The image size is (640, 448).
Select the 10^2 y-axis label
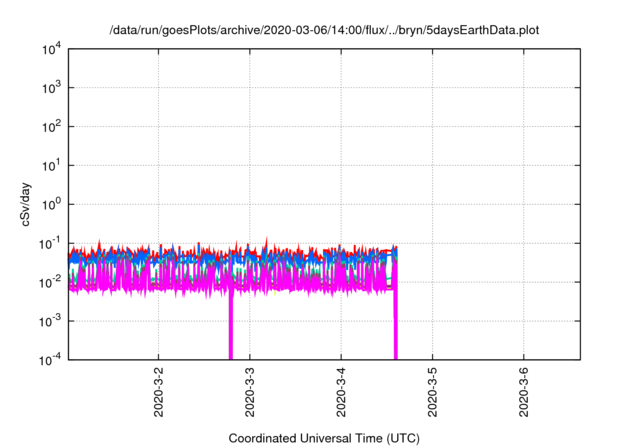tap(52, 126)
